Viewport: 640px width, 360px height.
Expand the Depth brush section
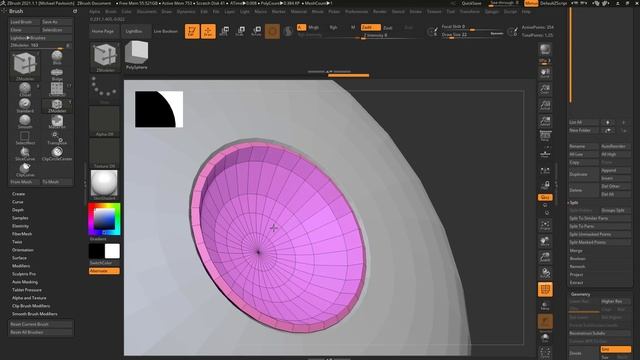tap(18, 210)
